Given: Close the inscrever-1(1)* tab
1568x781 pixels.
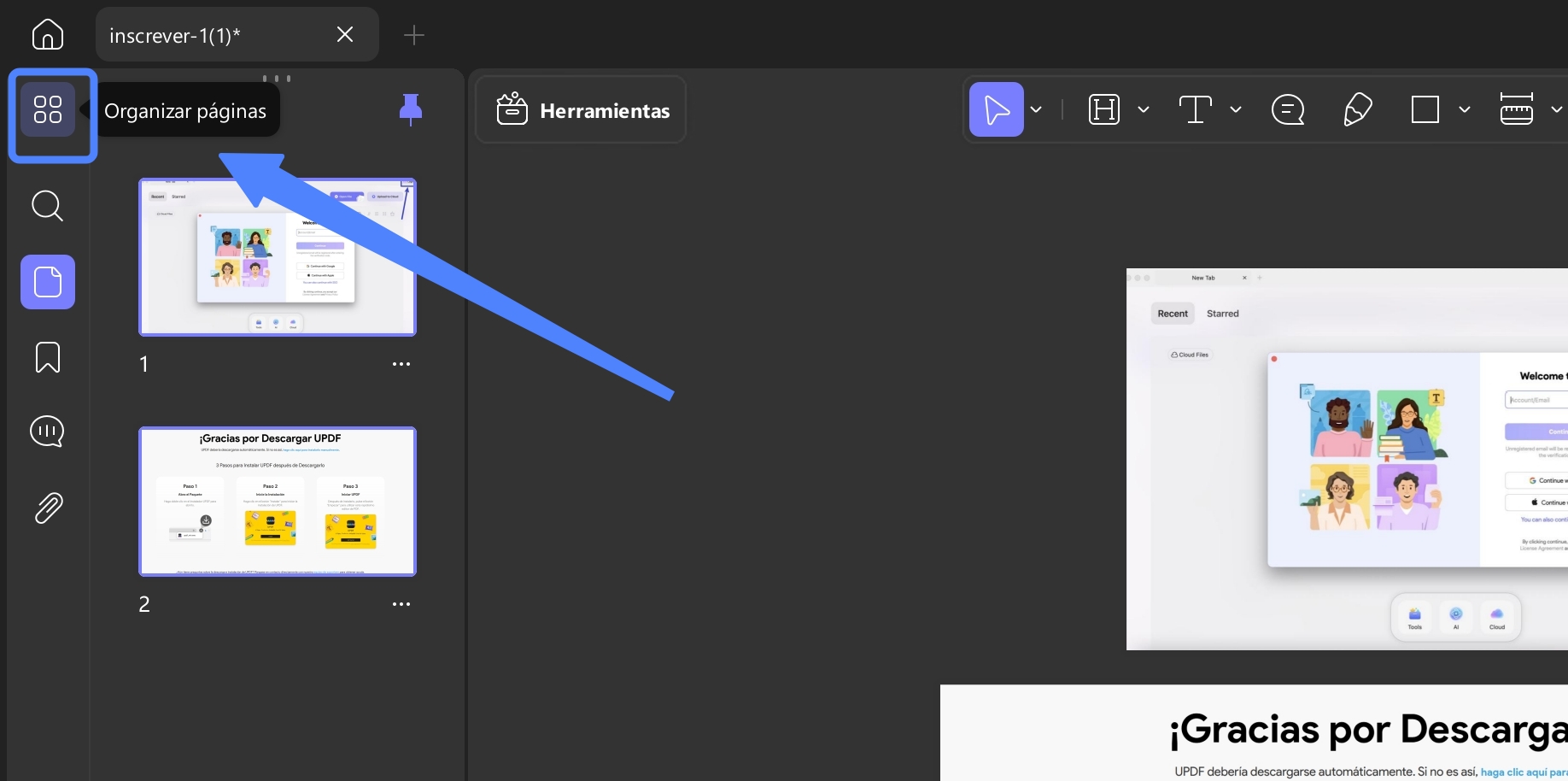Looking at the screenshot, I should [x=345, y=34].
